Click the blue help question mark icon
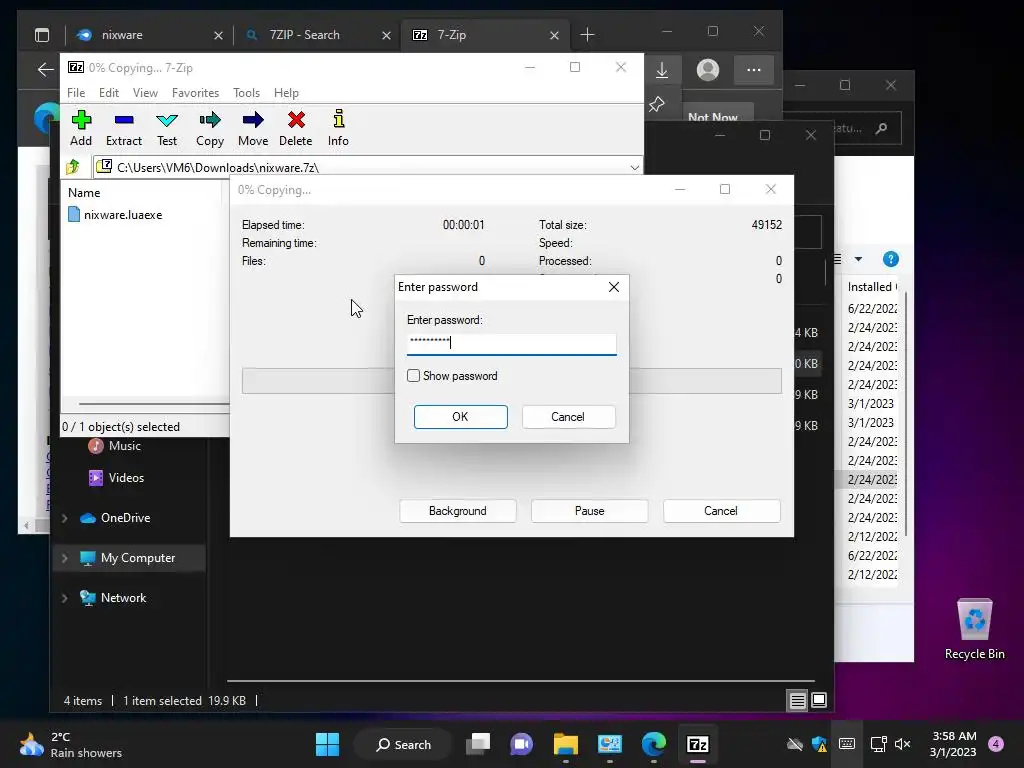1024x768 pixels. click(890, 259)
